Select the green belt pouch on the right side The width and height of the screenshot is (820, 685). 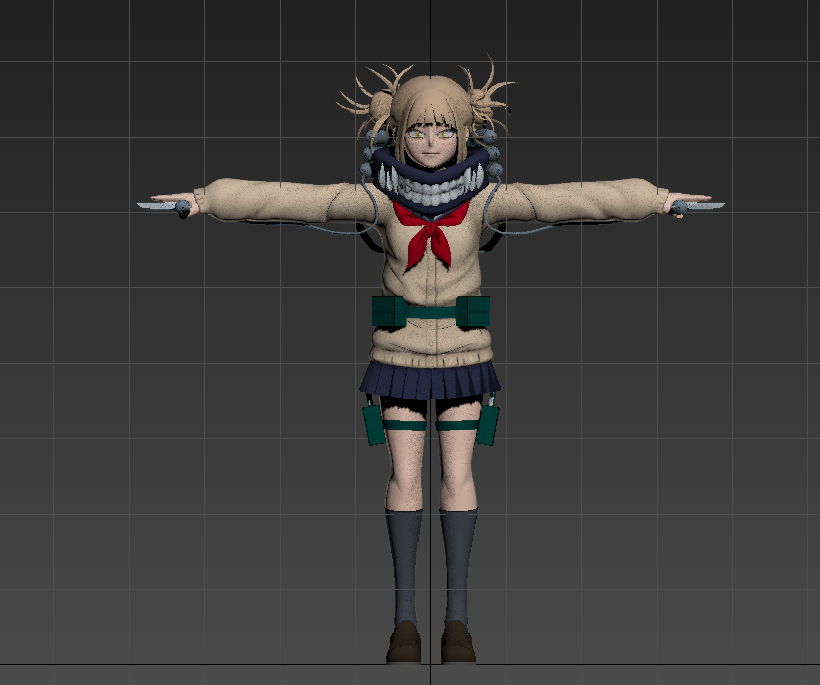(x=473, y=311)
